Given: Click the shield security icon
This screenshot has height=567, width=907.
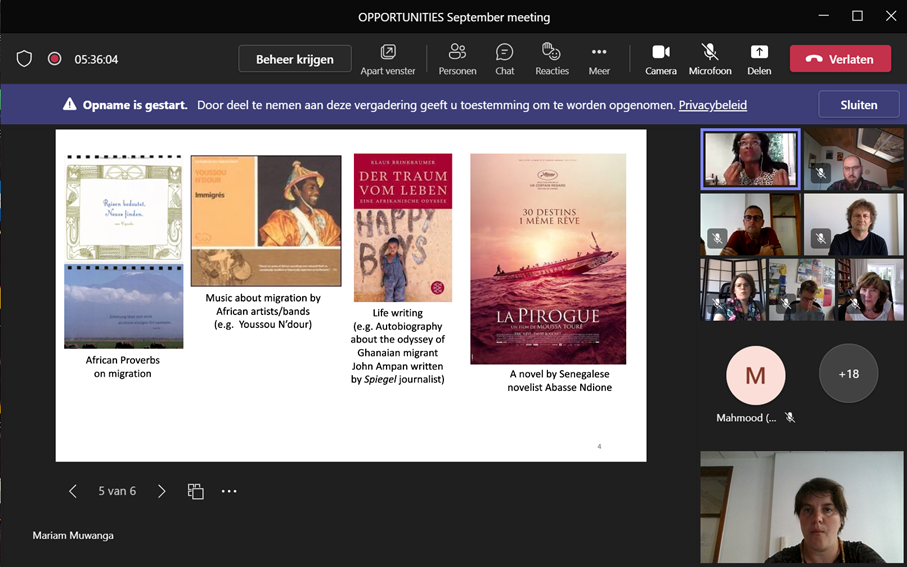Looking at the screenshot, I should point(24,59).
